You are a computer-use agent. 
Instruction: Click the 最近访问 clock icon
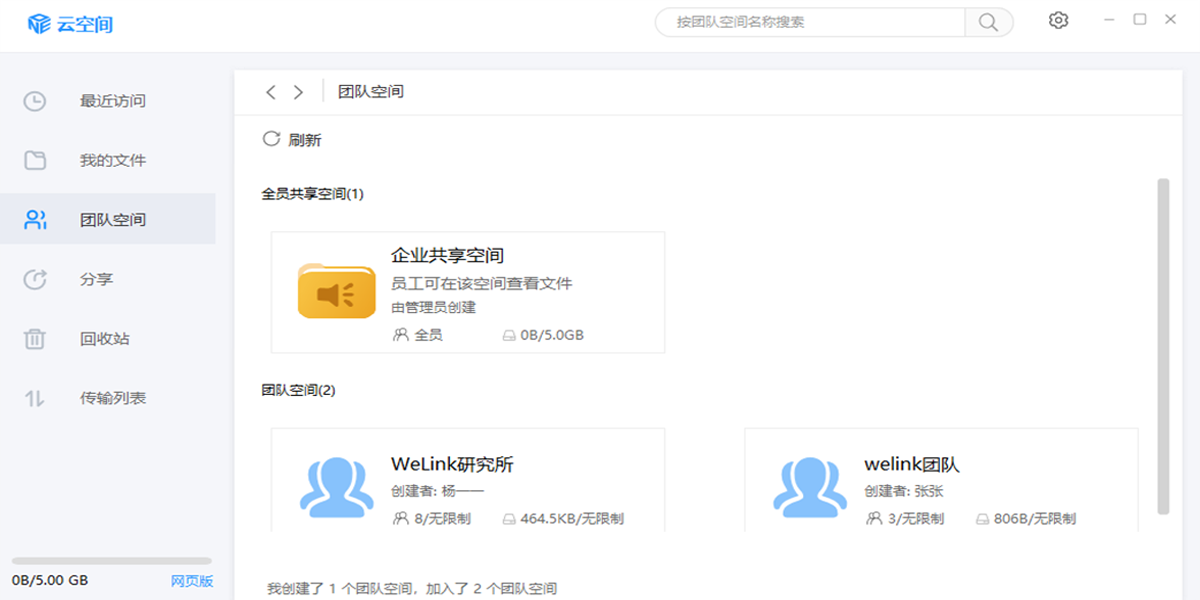coord(35,101)
